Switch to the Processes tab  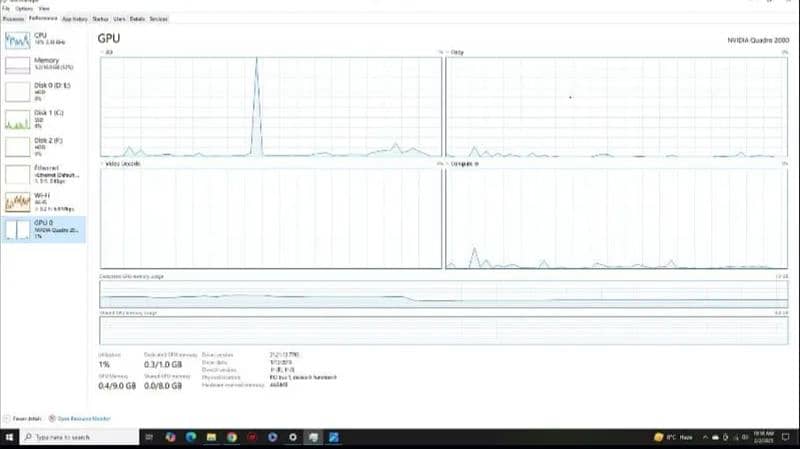point(13,19)
